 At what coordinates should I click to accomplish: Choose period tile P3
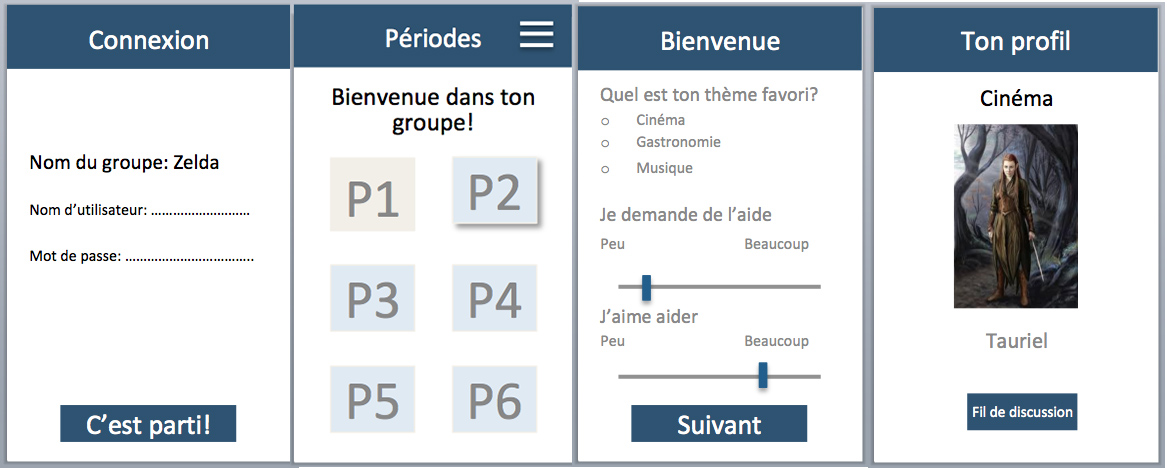(373, 298)
